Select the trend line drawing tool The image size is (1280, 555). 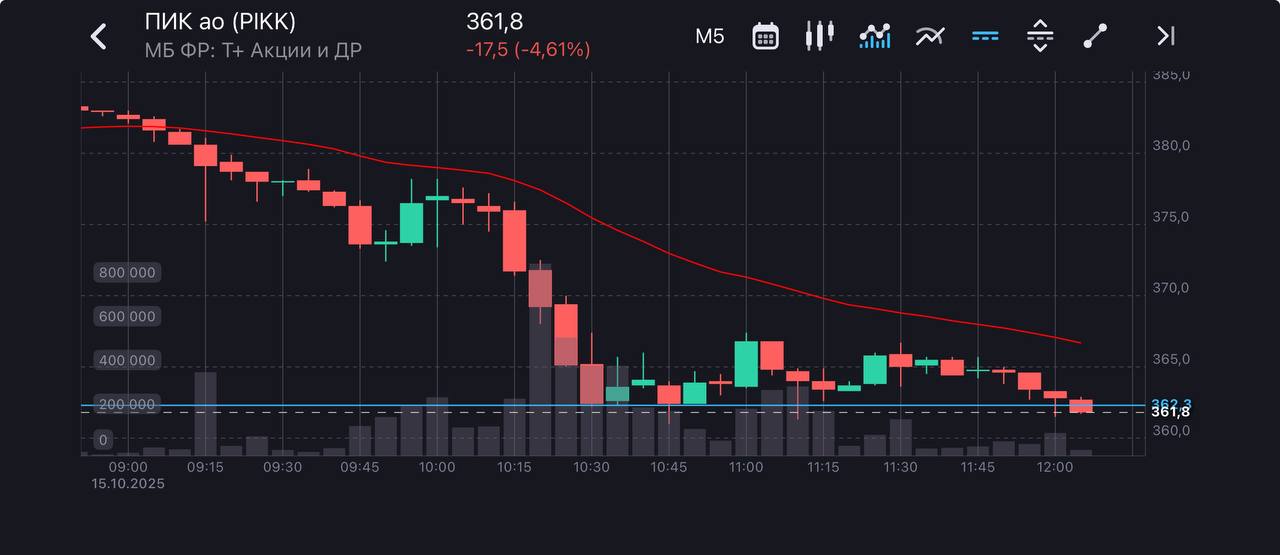1095,37
